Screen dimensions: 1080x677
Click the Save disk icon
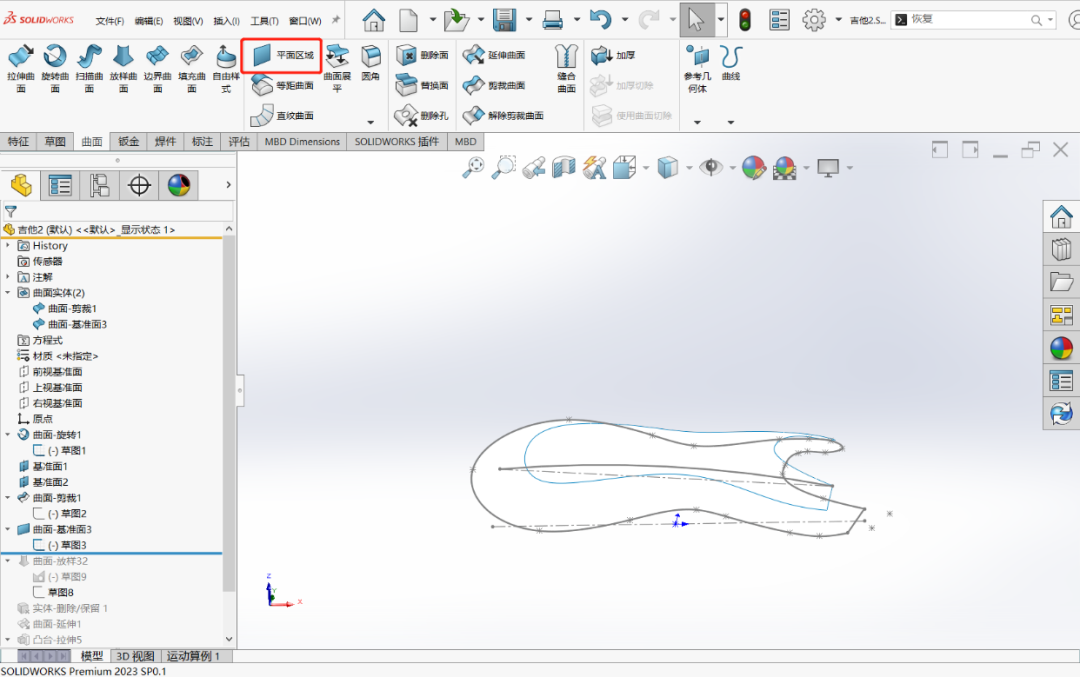tap(504, 20)
